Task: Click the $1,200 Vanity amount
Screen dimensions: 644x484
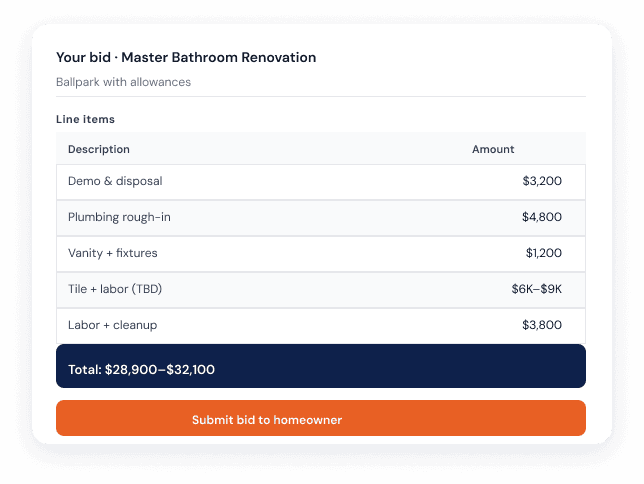Action: [x=544, y=253]
